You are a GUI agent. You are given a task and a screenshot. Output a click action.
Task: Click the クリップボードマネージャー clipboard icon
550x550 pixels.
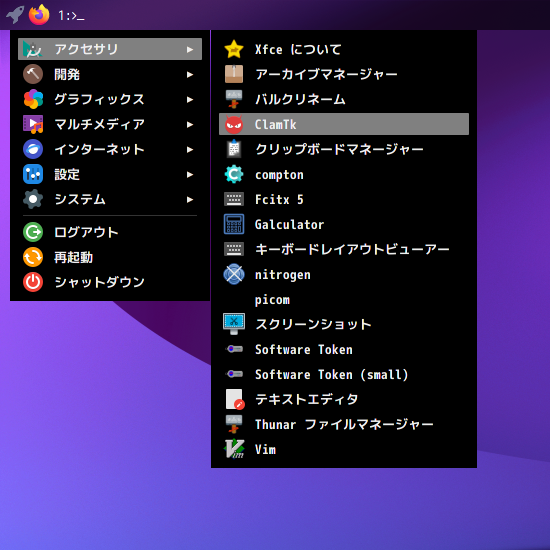(234, 149)
